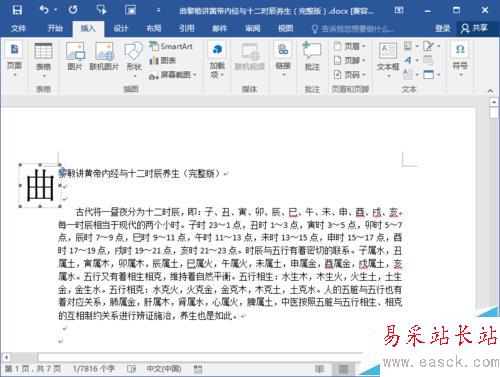Click the Share (共享) button
The height and width of the screenshot is (377, 500).
[x=474, y=28]
